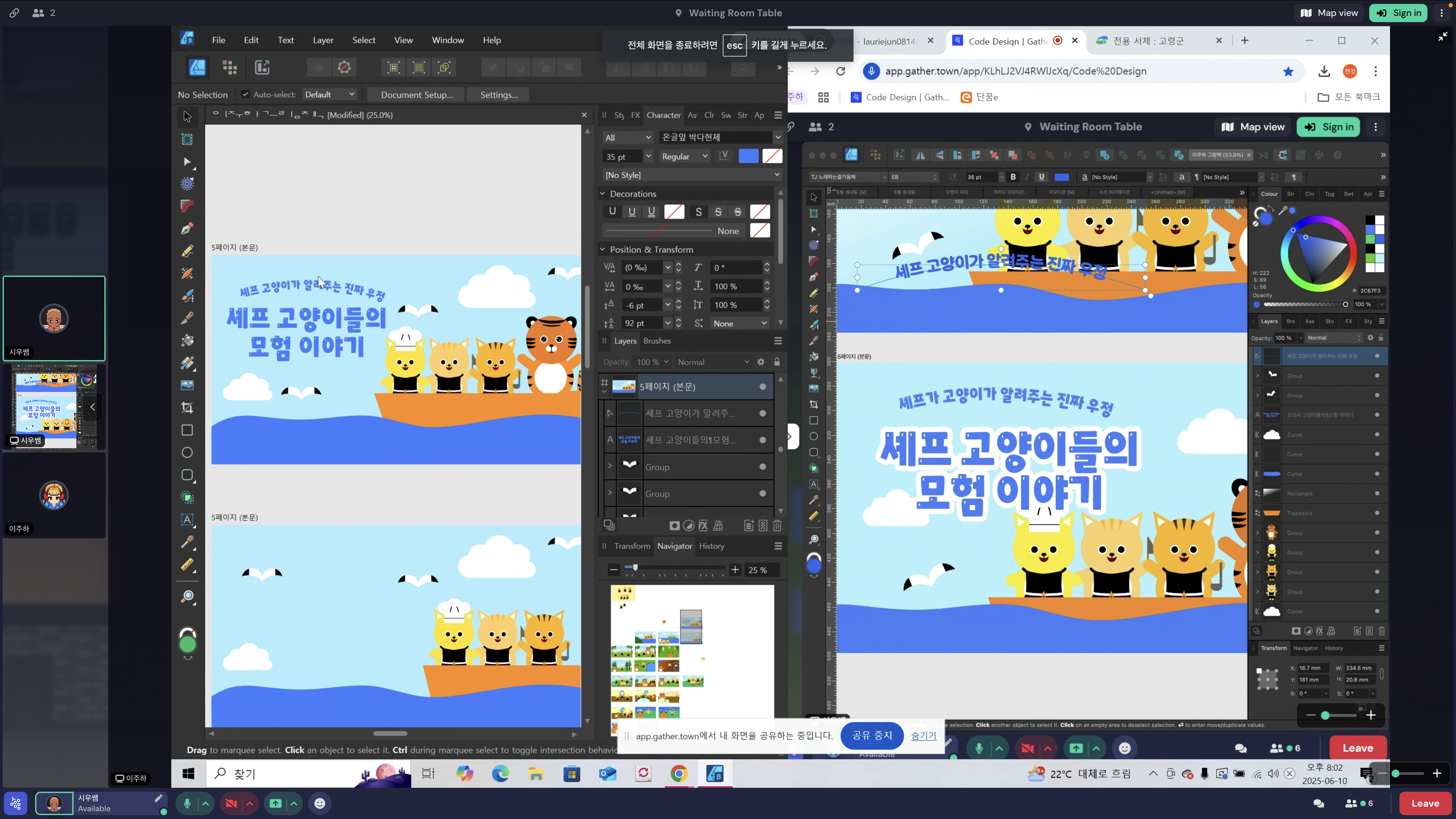Image resolution: width=1456 pixels, height=819 pixels.
Task: Open Layers panel gear settings icon
Action: pyautogui.click(x=761, y=362)
